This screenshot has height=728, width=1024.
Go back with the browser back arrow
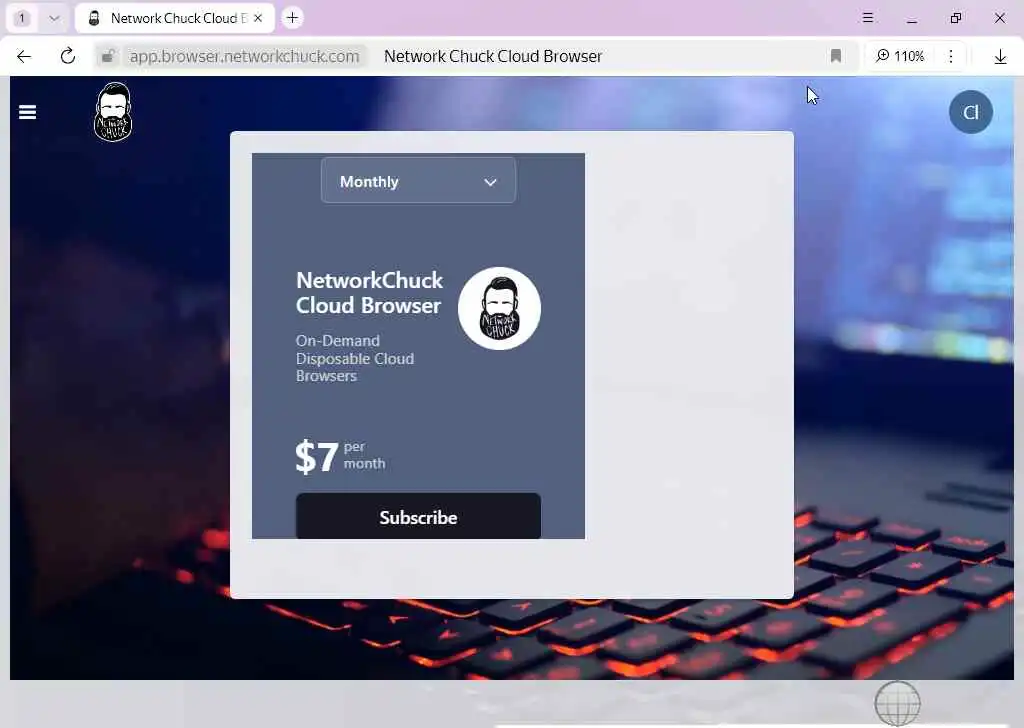pyautogui.click(x=24, y=56)
